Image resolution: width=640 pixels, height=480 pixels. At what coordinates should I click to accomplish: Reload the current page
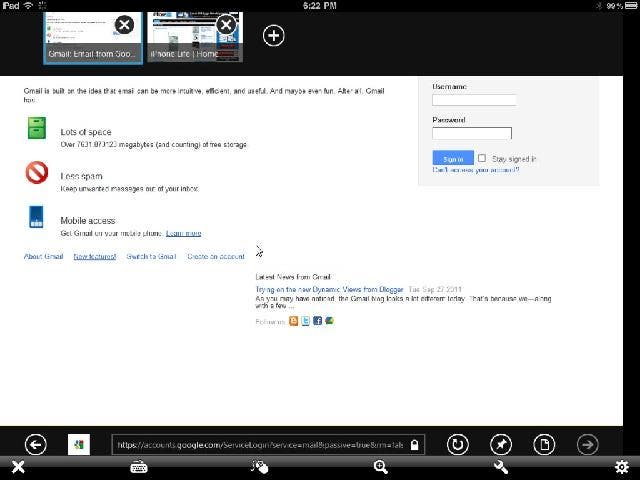tap(458, 444)
